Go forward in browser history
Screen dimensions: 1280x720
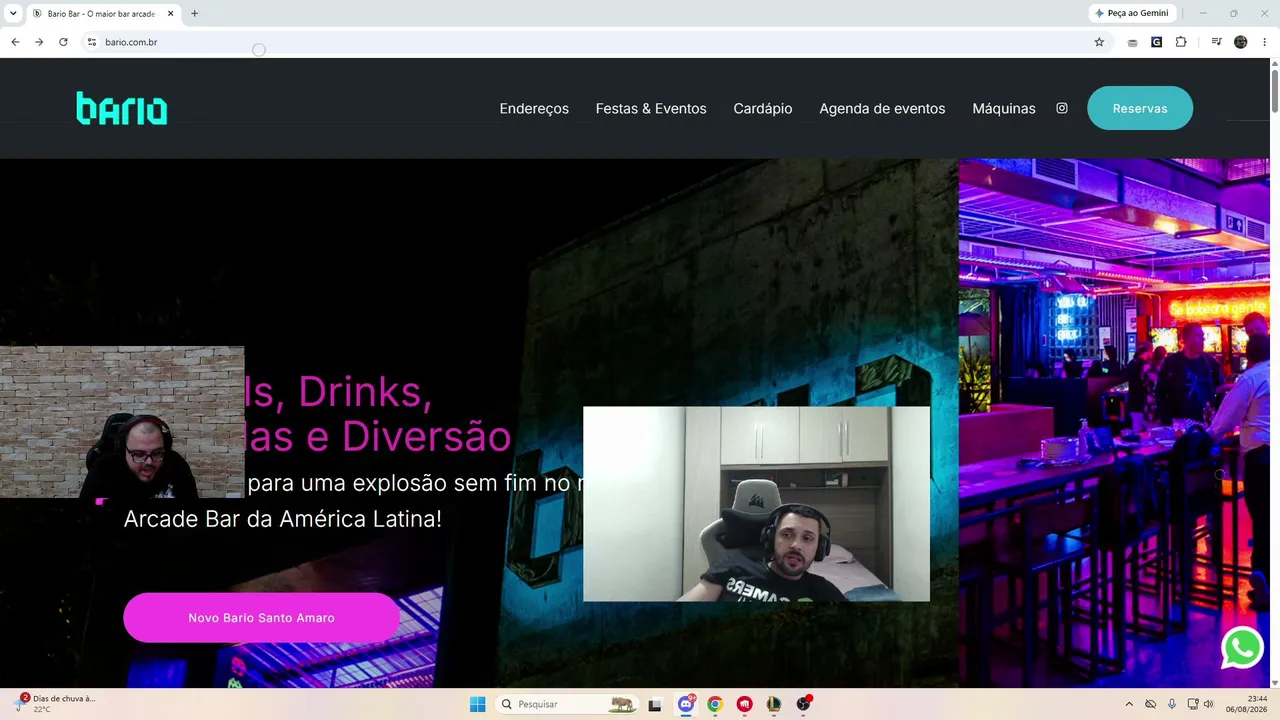[x=39, y=42]
